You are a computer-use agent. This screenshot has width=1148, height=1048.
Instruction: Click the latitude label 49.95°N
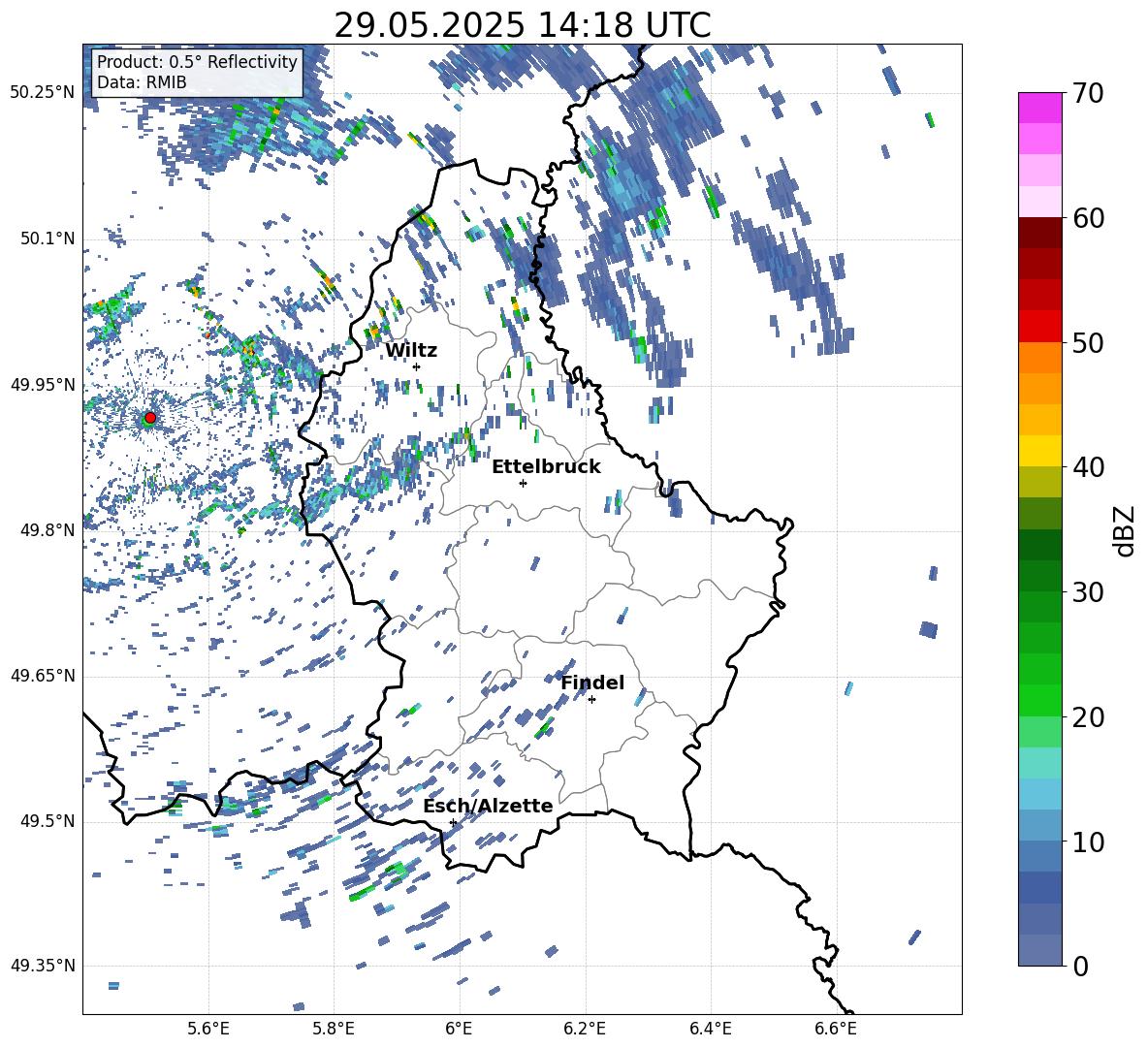point(43,385)
